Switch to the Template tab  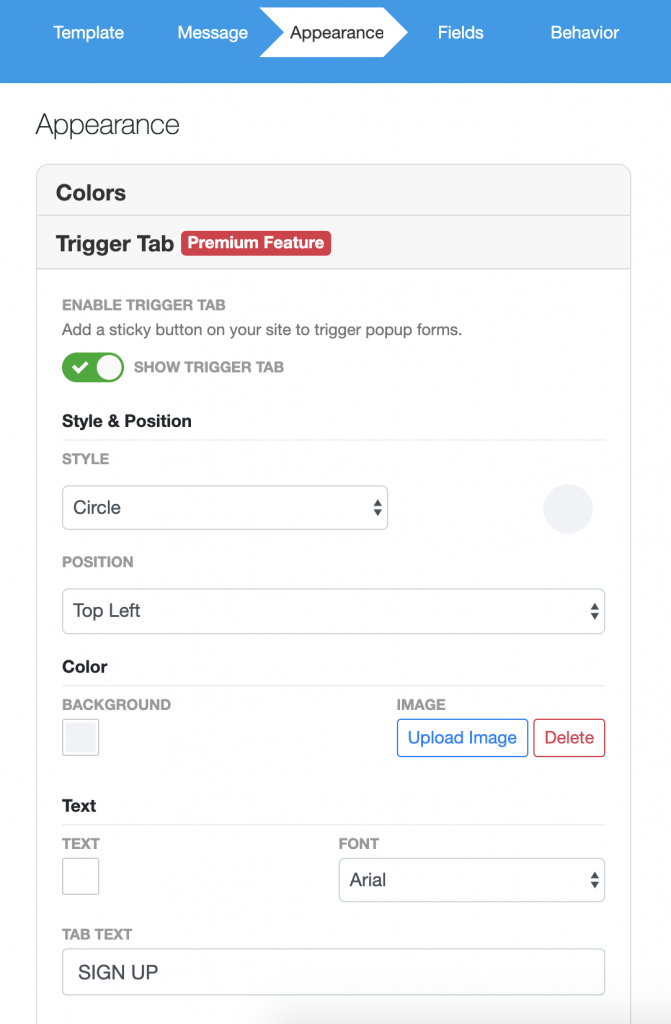tap(88, 32)
